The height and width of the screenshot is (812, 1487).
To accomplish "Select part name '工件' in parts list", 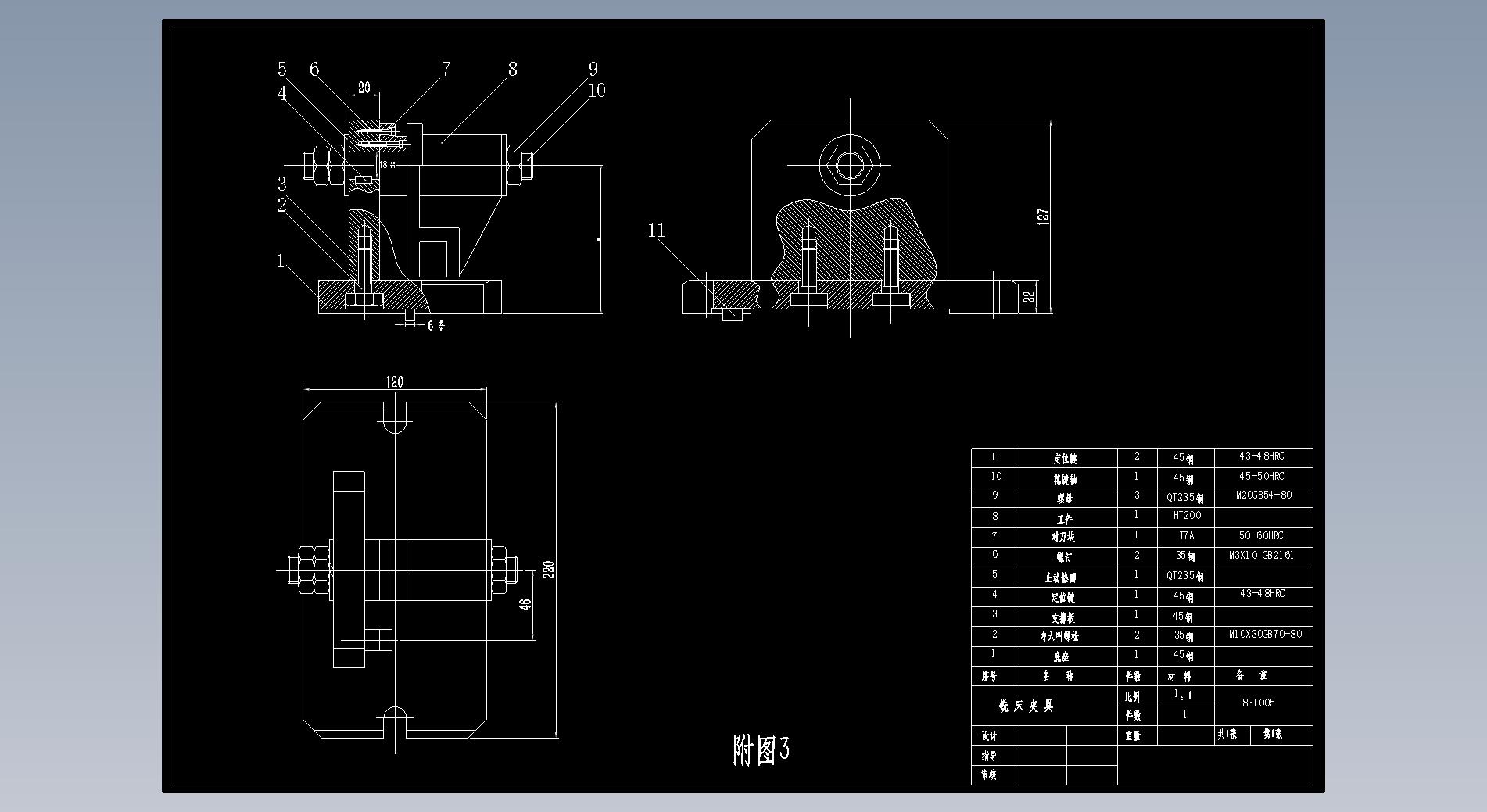I will tap(1064, 518).
